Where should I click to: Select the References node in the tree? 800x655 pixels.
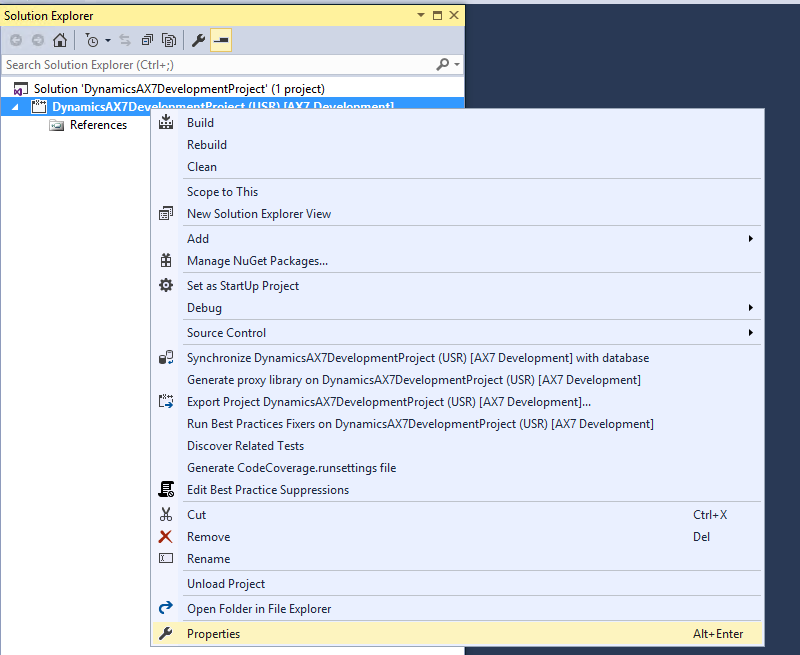pos(98,125)
